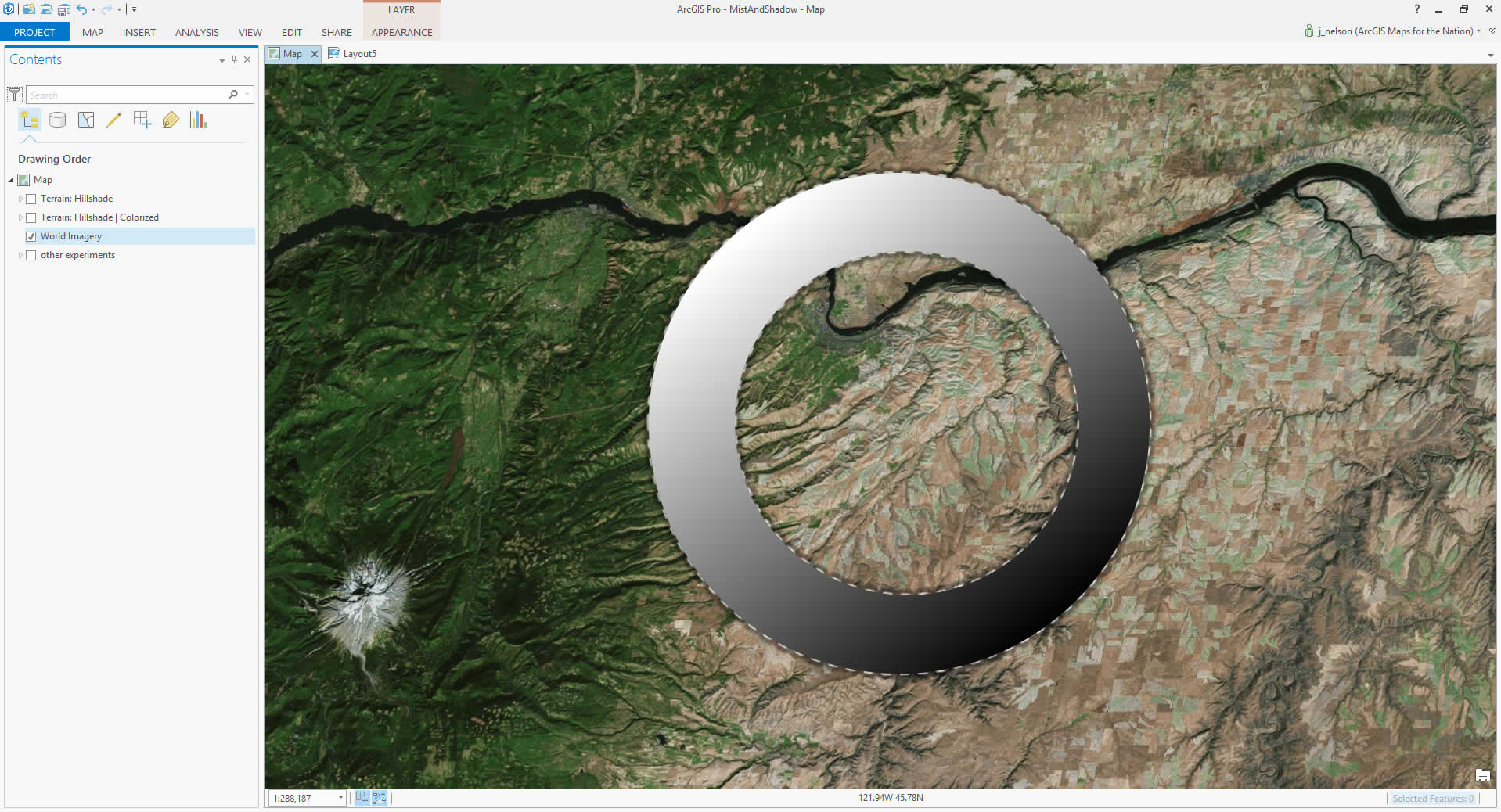
Task: Click the coordinates 121.94W 45.78N readout
Action: click(x=891, y=798)
